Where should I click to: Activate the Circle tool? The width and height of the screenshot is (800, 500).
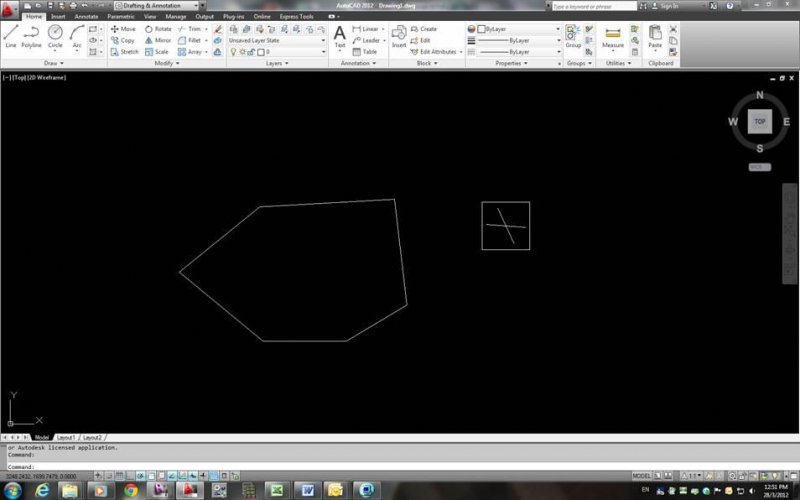pyautogui.click(x=56, y=35)
